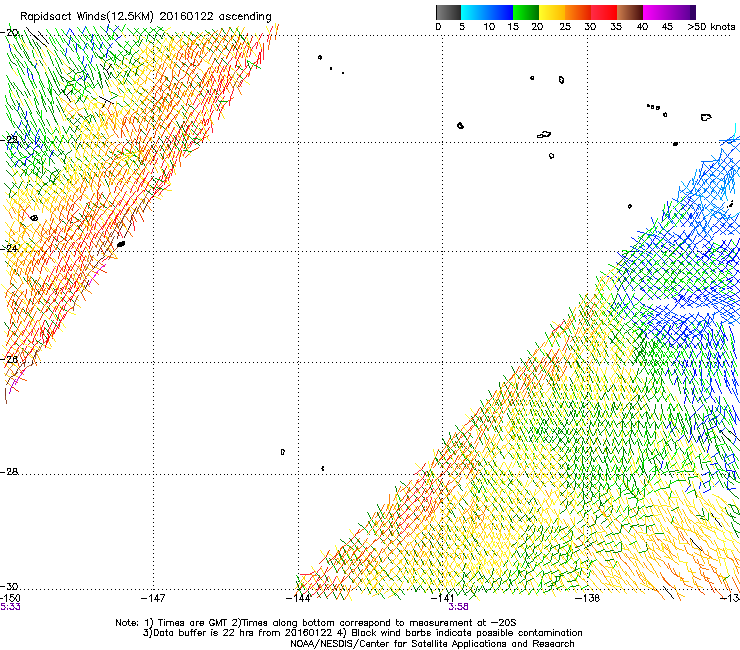
Task: Click the -141 longitude axis label
Action: 442,598
